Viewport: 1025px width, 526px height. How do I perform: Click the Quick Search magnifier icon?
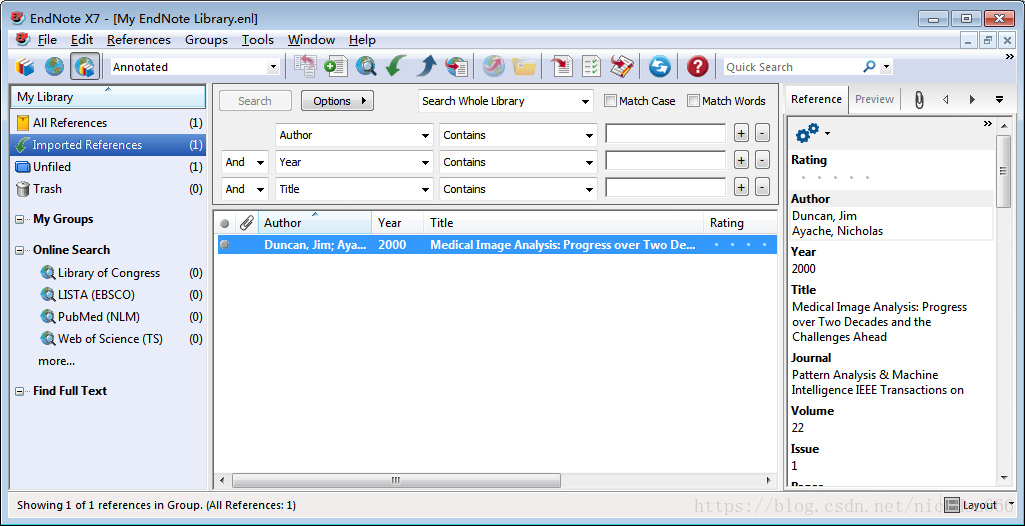869,67
